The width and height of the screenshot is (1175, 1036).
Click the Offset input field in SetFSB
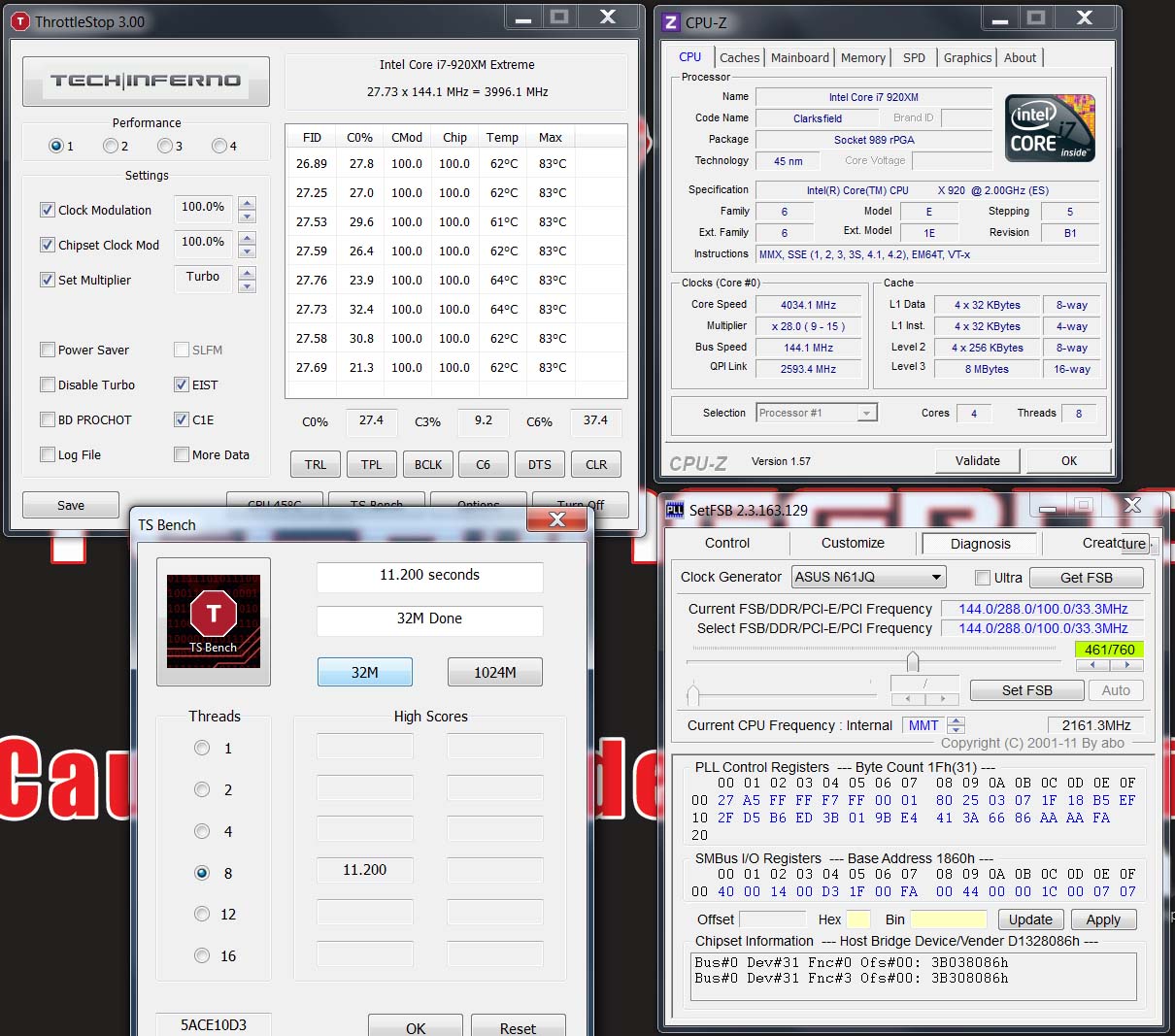coord(773,919)
